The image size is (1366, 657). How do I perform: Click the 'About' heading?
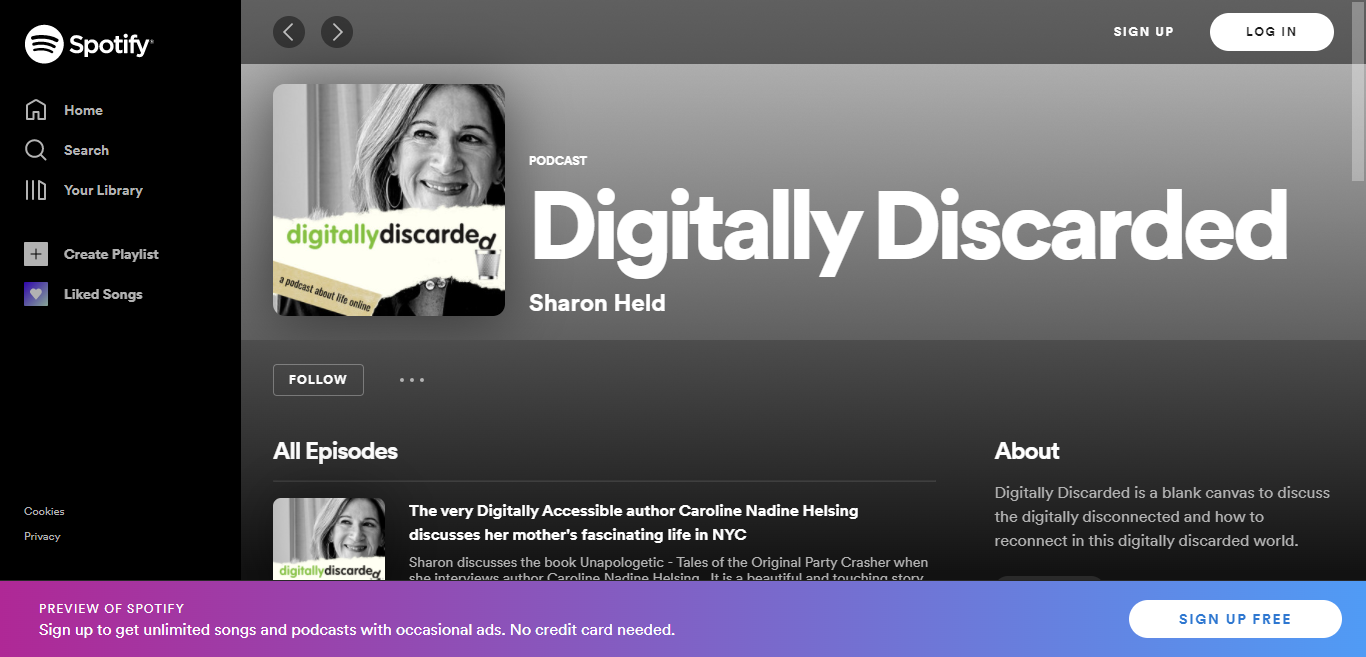coord(1027,451)
